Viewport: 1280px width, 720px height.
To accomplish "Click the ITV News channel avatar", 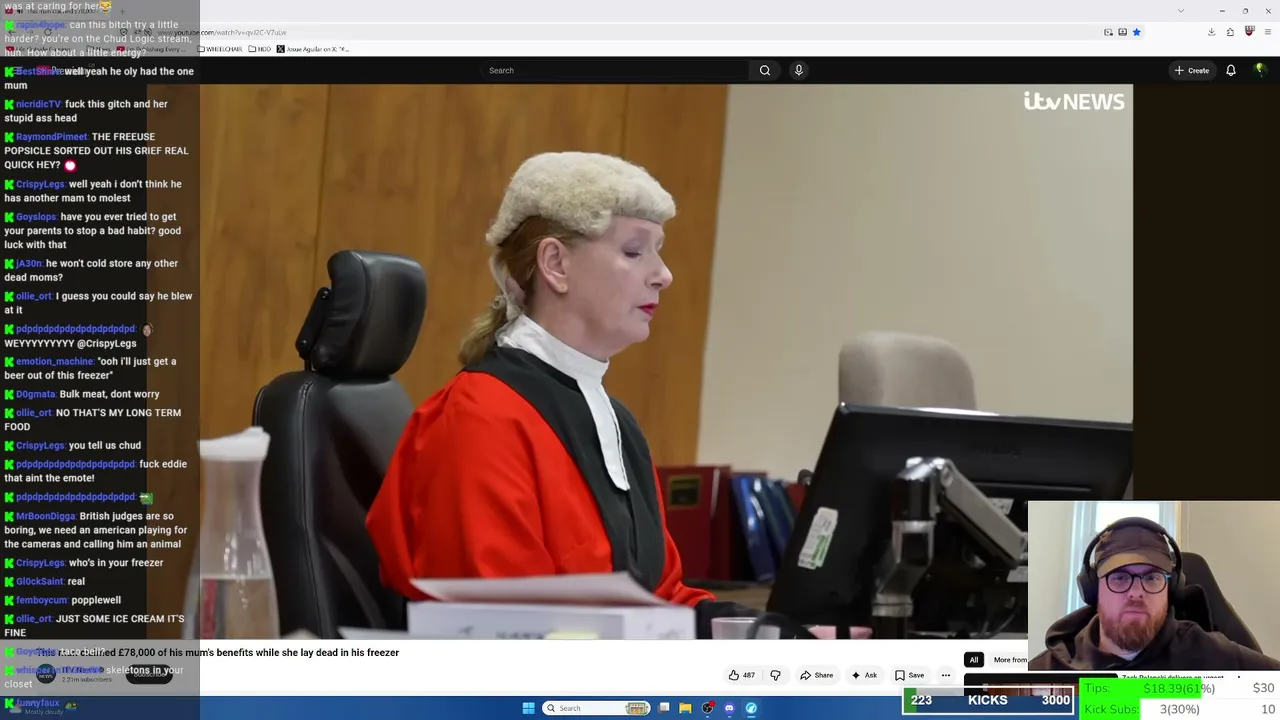I will click(x=45, y=674).
